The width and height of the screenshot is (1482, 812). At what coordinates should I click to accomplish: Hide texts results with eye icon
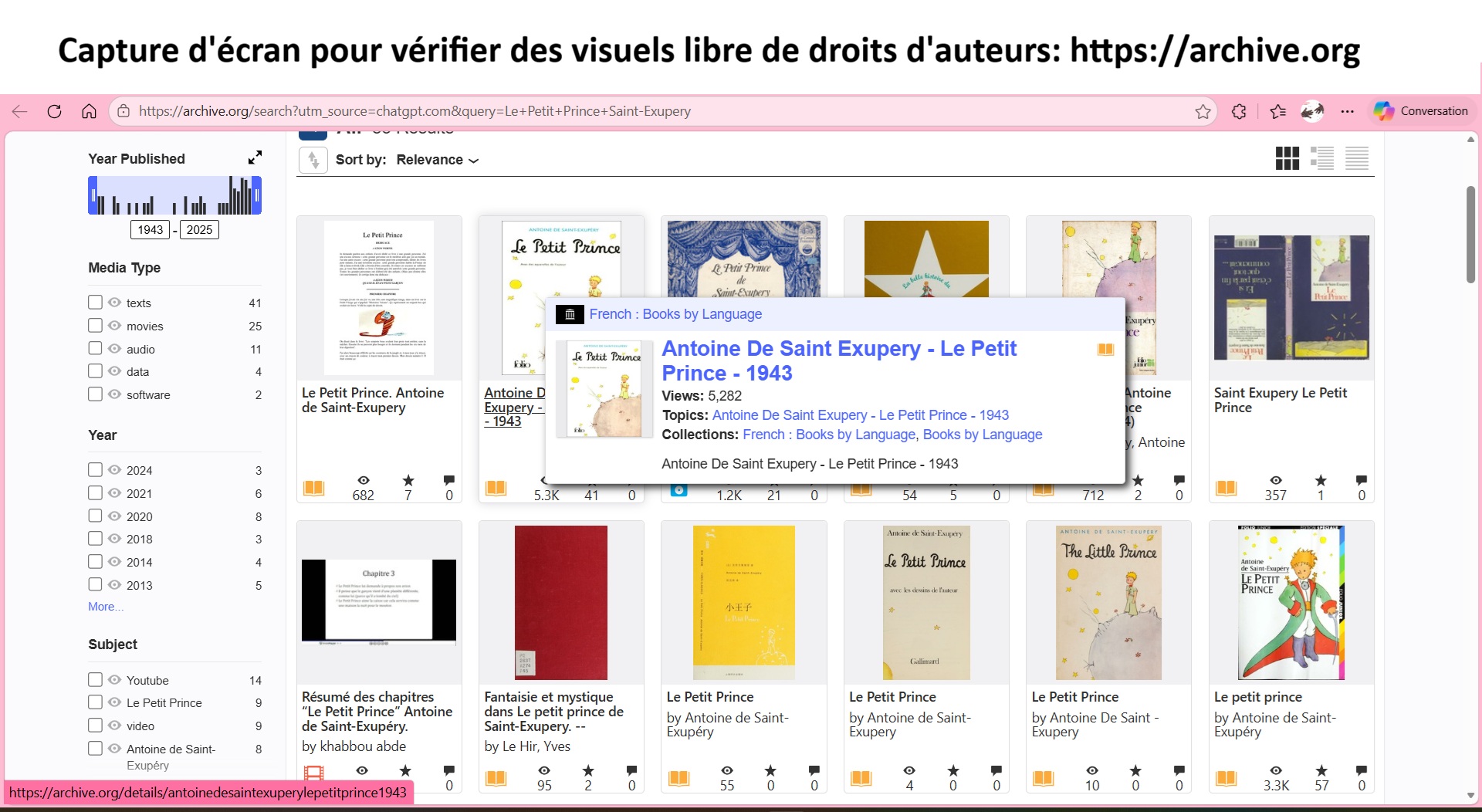pos(114,303)
